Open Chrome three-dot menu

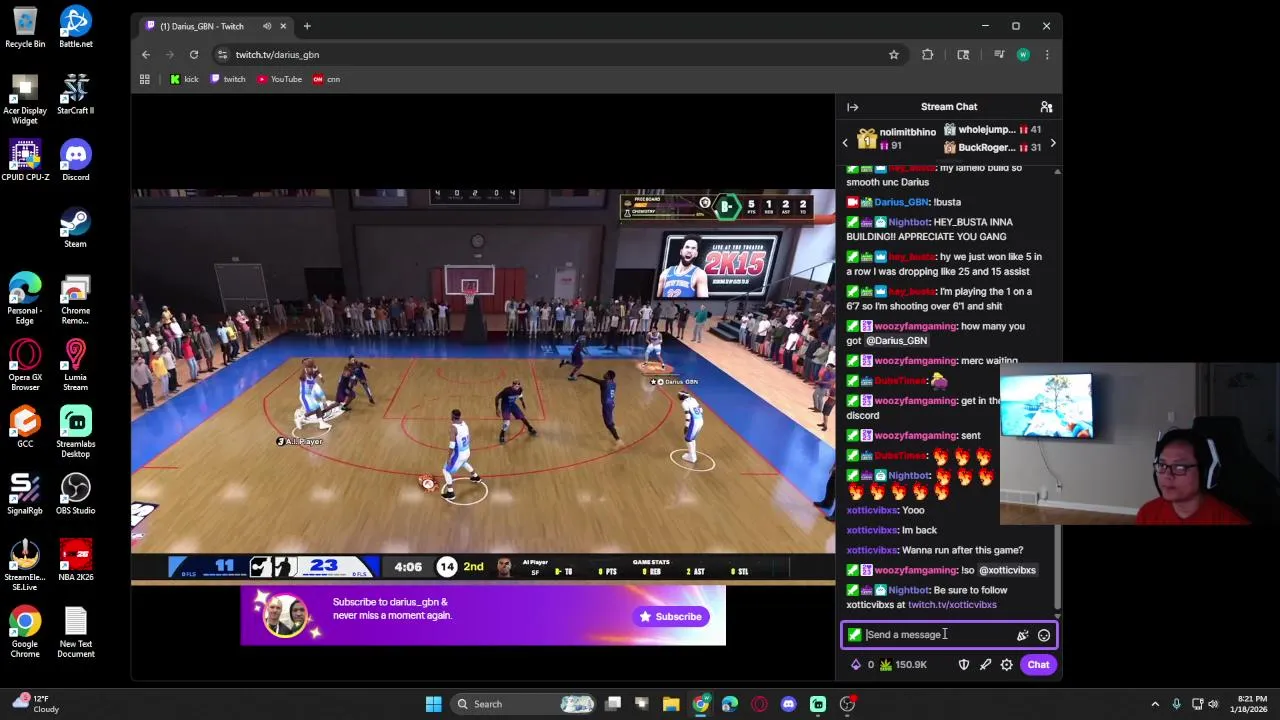1047,55
